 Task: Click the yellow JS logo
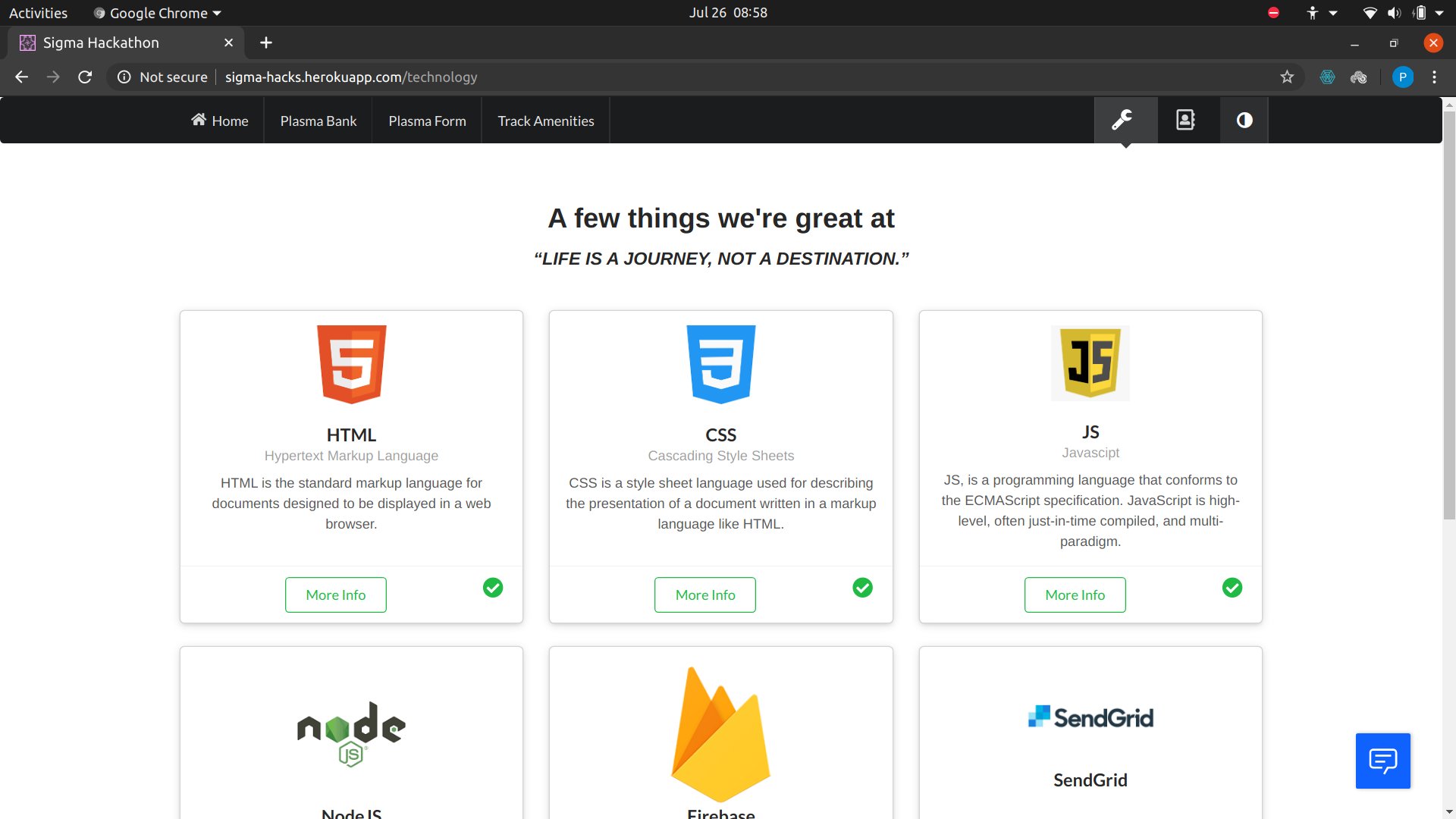(x=1090, y=363)
